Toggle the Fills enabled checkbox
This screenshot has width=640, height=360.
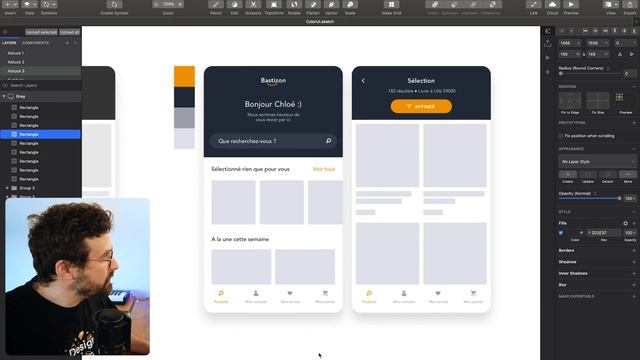(561, 233)
